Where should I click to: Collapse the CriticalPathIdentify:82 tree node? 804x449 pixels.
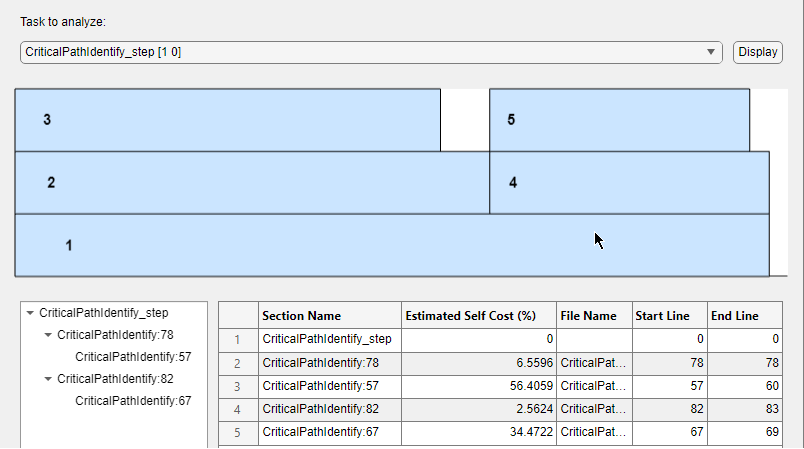[x=48, y=379]
